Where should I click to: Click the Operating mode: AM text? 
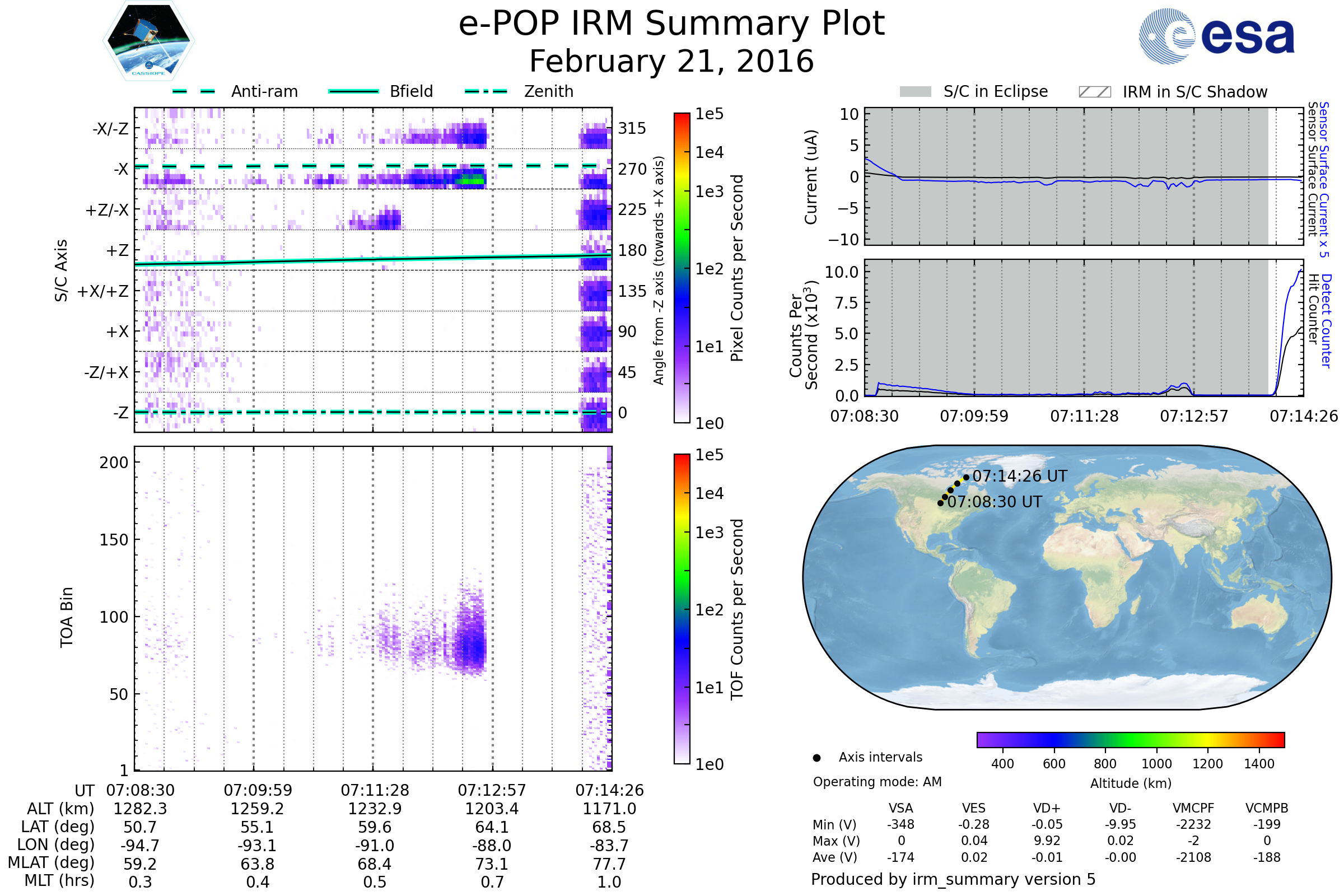tap(877, 782)
